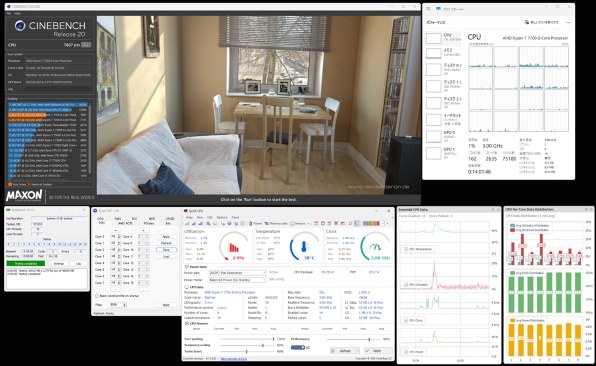Adjust the Performance slider in Quick CPU
Viewport: 596px width, 366px height.
click(353, 339)
